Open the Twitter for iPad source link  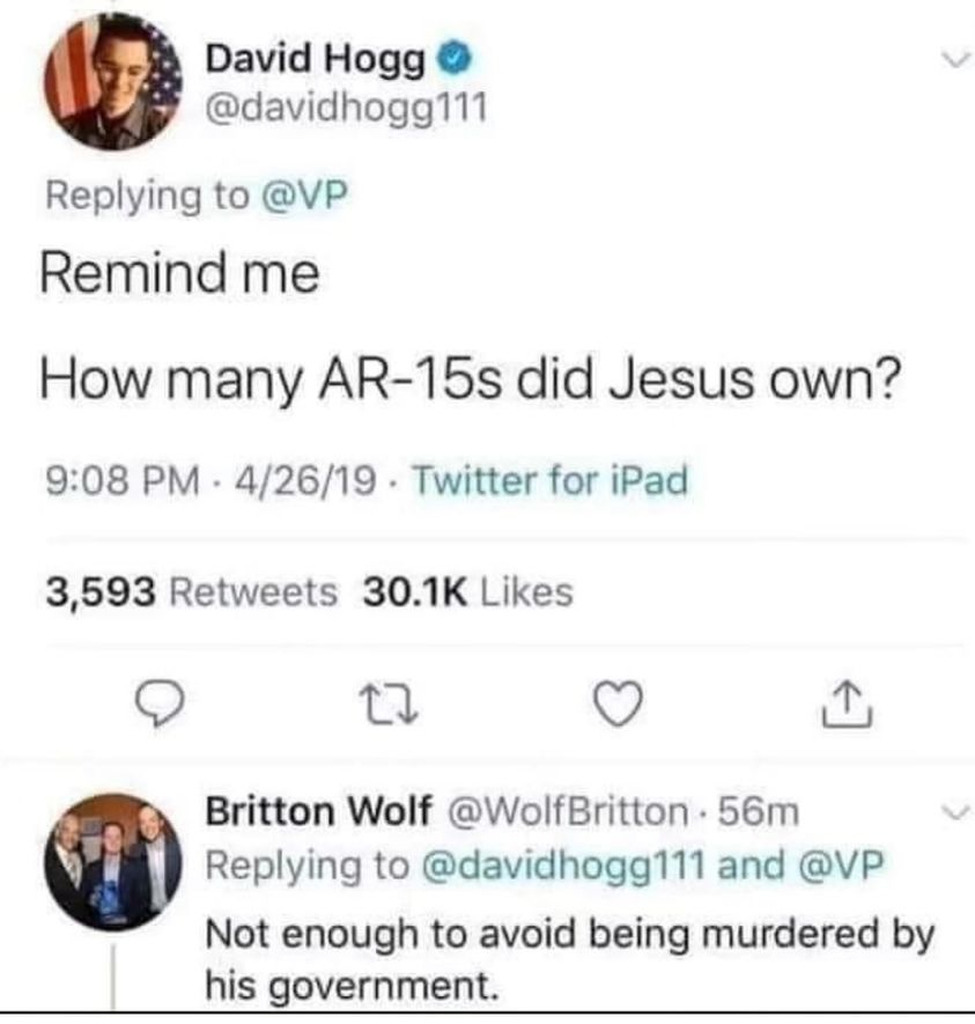[x=550, y=481]
